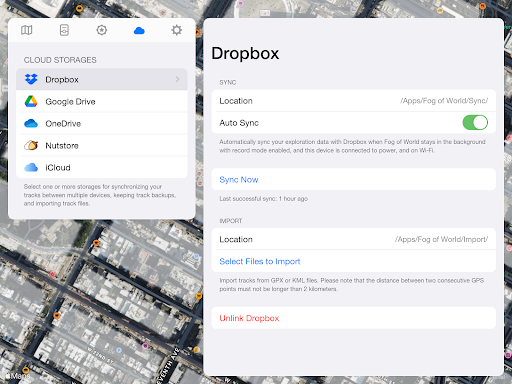The width and height of the screenshot is (512, 384).
Task: Open the Import Location path row
Action: (354, 239)
